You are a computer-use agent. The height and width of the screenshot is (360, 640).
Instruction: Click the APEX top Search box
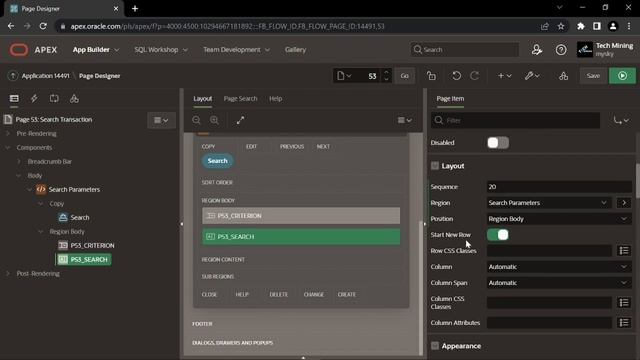point(465,50)
